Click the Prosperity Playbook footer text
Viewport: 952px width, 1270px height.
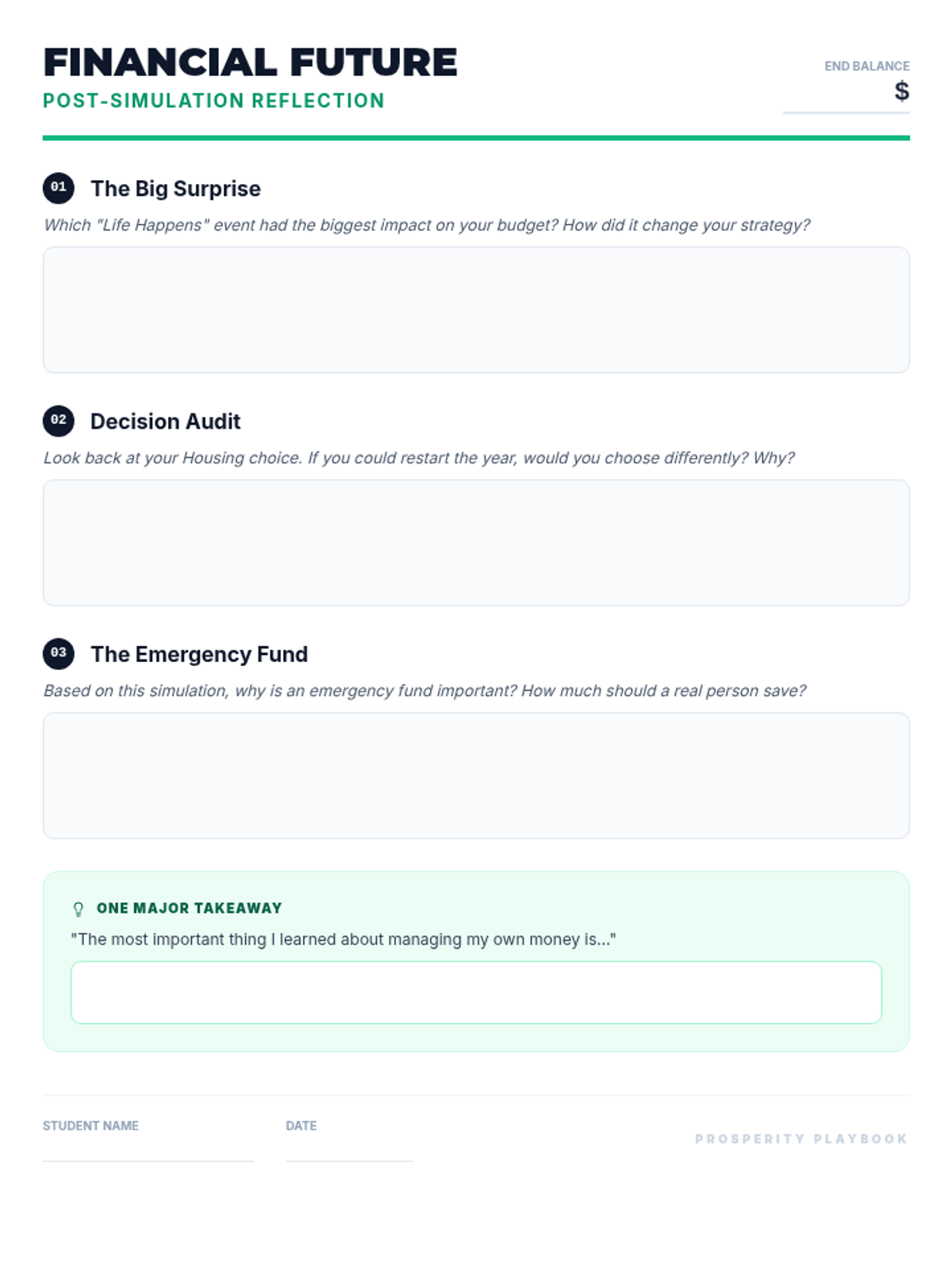(801, 1139)
